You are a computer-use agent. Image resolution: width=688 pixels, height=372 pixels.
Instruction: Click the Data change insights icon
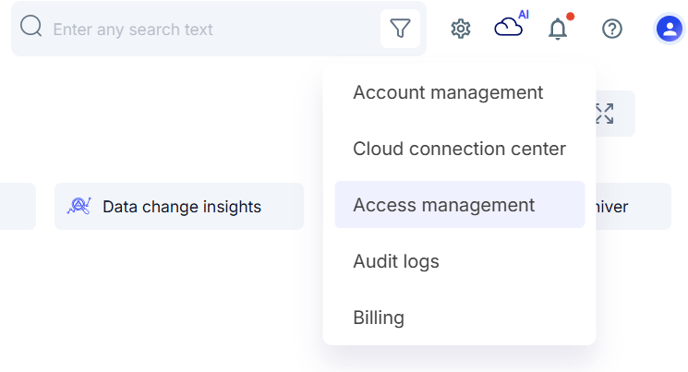(x=79, y=206)
